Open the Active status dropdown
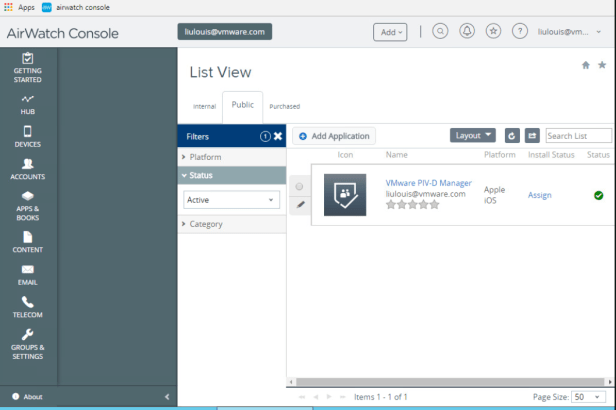 [x=231, y=200]
